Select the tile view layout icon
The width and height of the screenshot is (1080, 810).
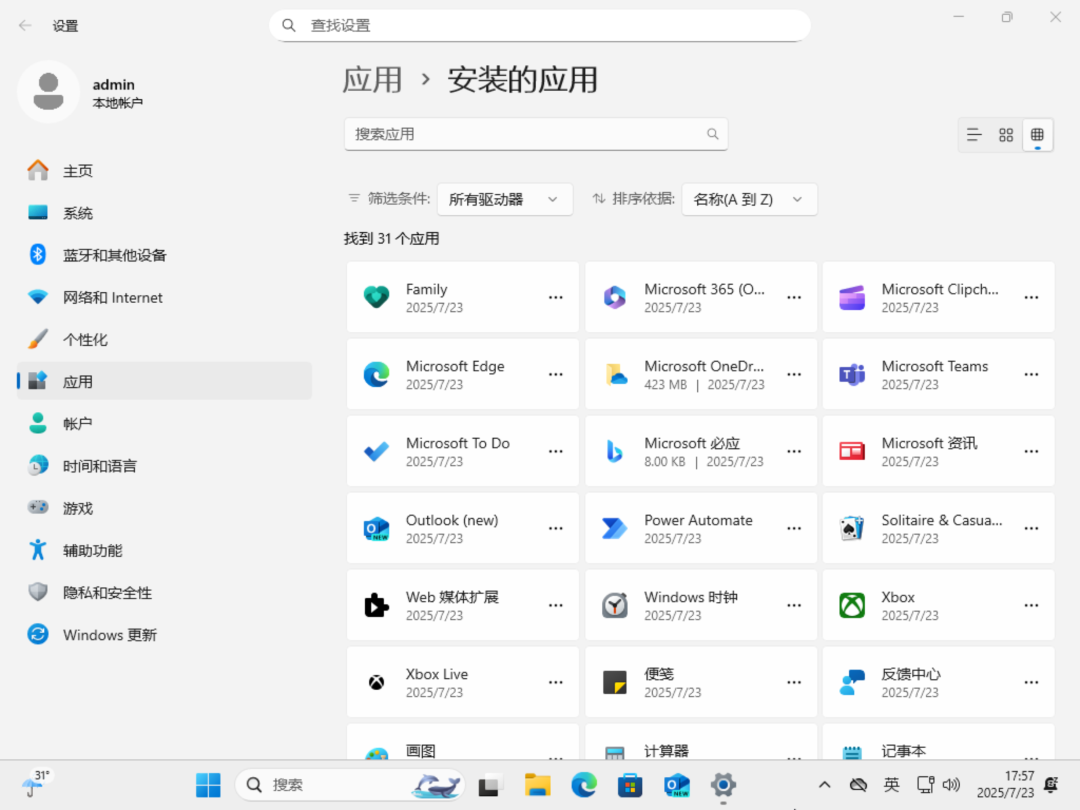point(1037,135)
